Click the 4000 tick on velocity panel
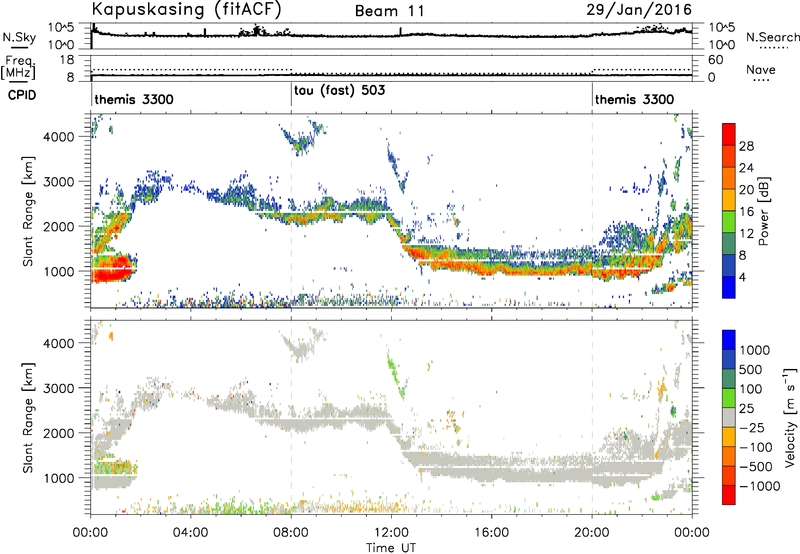Viewport: 800px width, 554px height. [x=58, y=343]
